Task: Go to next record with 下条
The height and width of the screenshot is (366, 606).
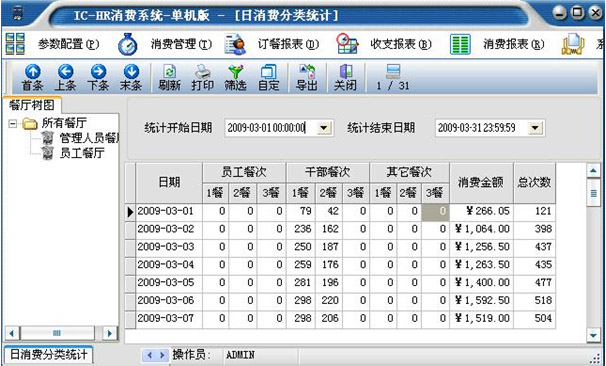Action: click(x=98, y=77)
